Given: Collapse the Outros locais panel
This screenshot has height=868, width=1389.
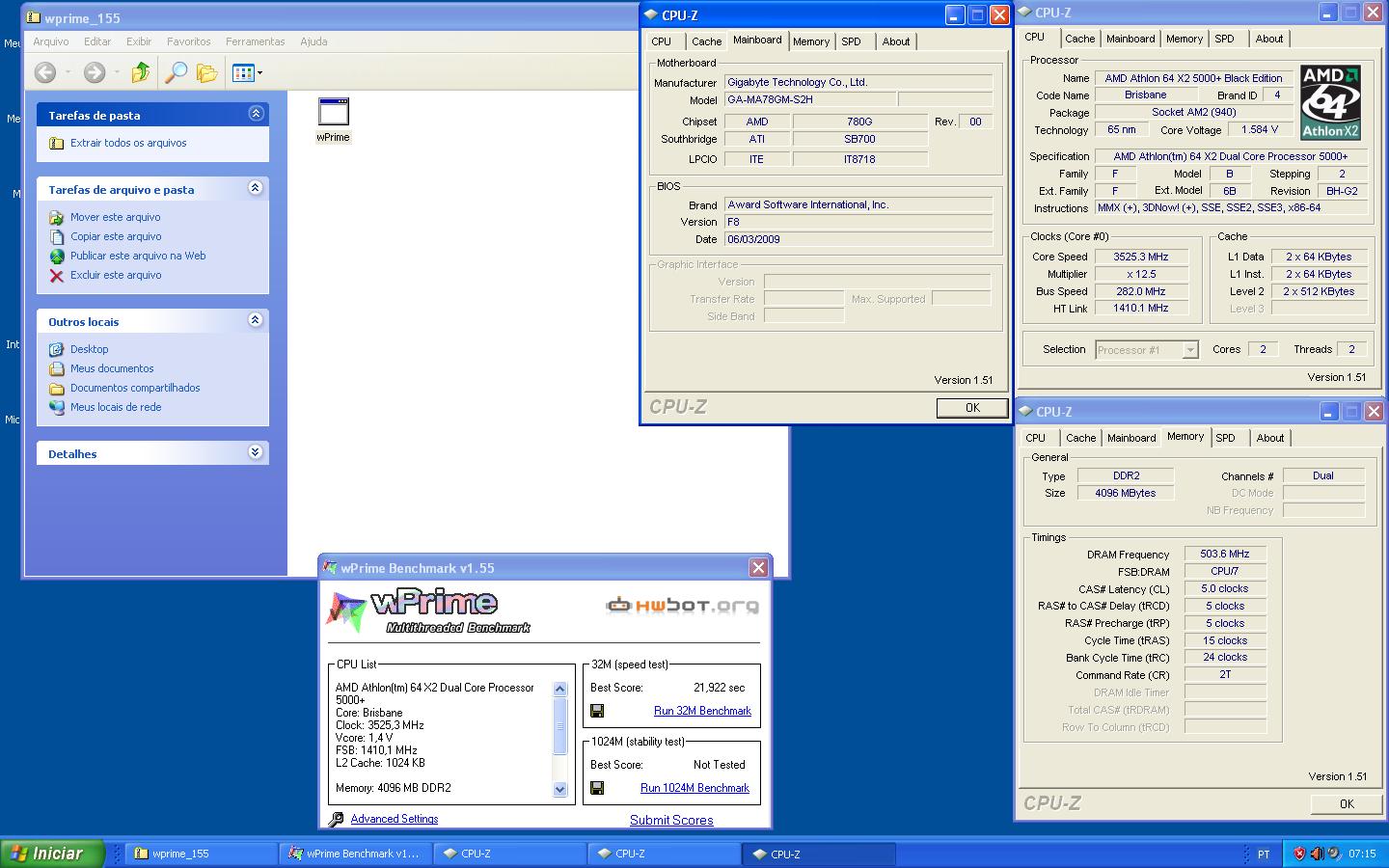Looking at the screenshot, I should (256, 320).
